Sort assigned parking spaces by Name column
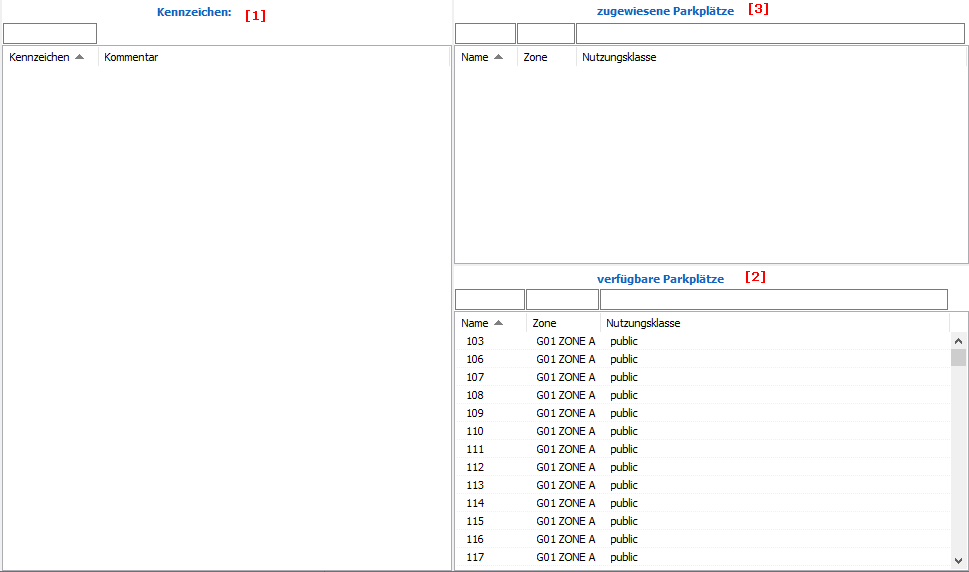 476,57
